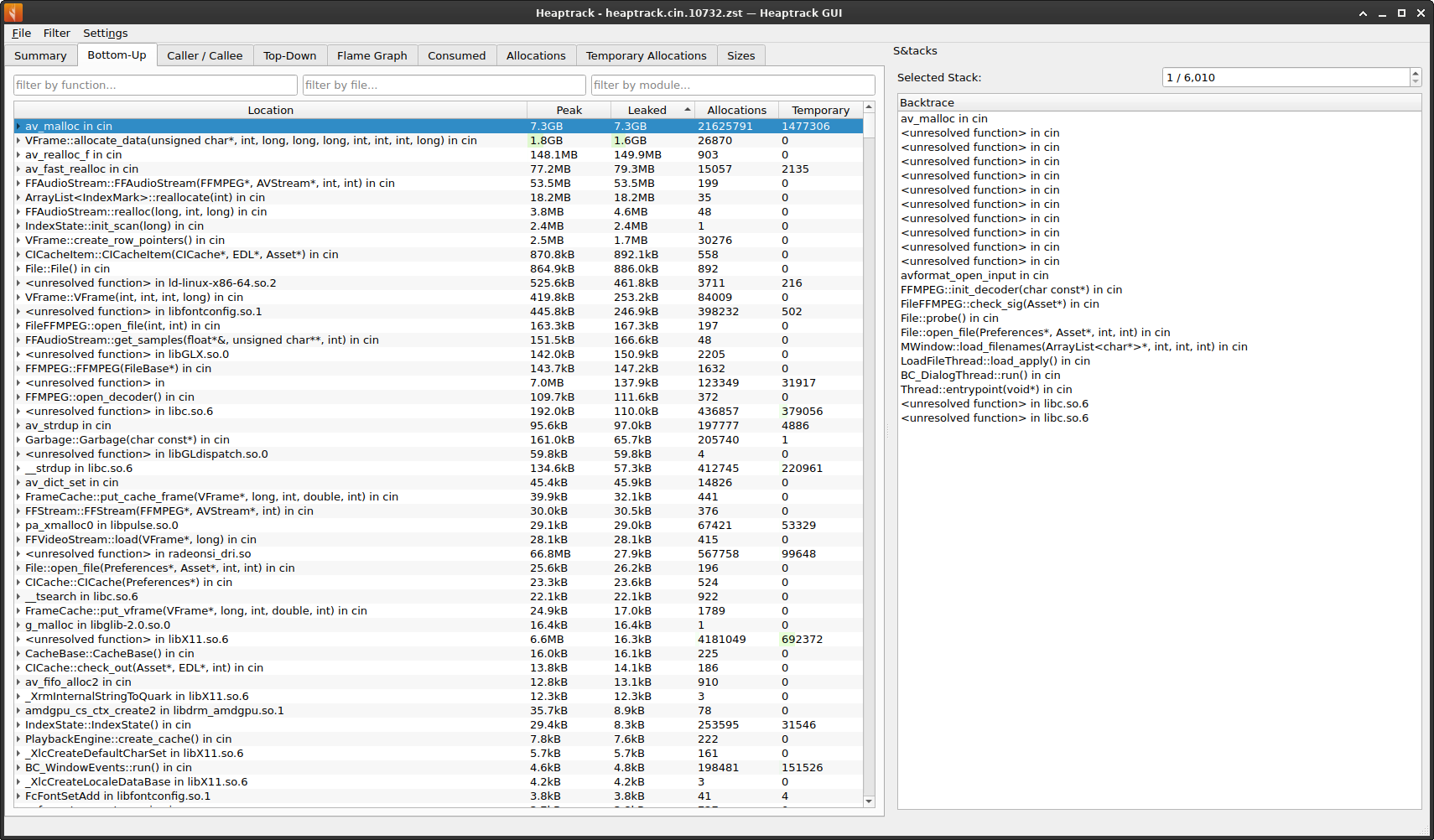The width and height of the screenshot is (1434, 840).
Task: Expand the VFrame::allocate_data row
Action: [x=18, y=141]
